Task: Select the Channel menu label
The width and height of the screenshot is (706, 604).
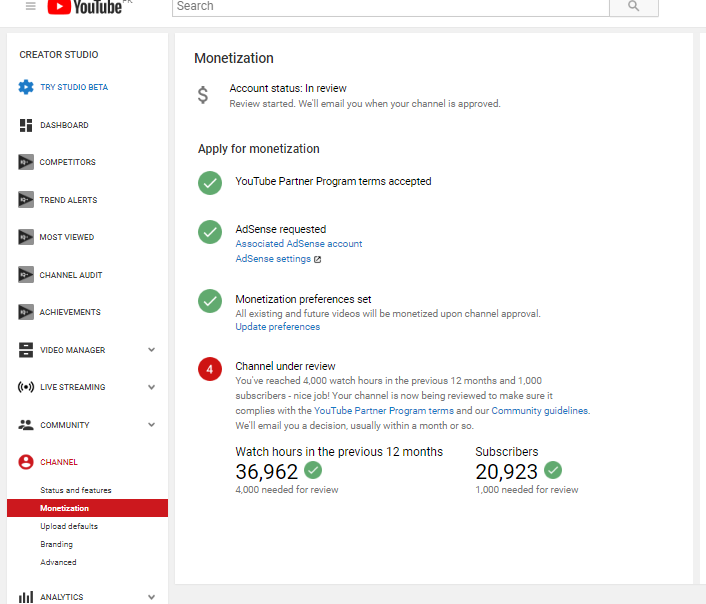Action: pos(59,462)
